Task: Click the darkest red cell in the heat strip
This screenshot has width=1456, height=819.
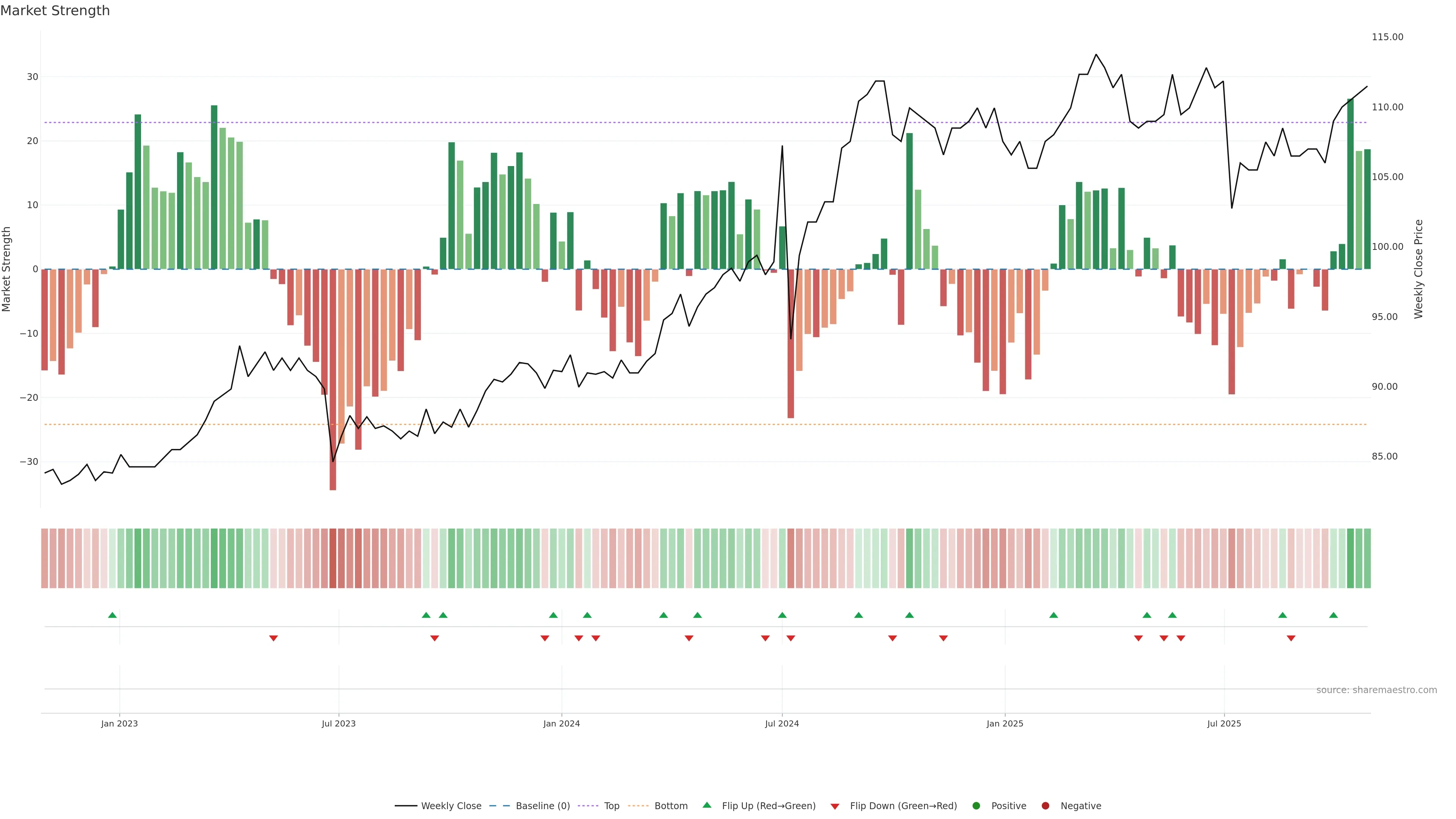Action: pyautogui.click(x=333, y=559)
